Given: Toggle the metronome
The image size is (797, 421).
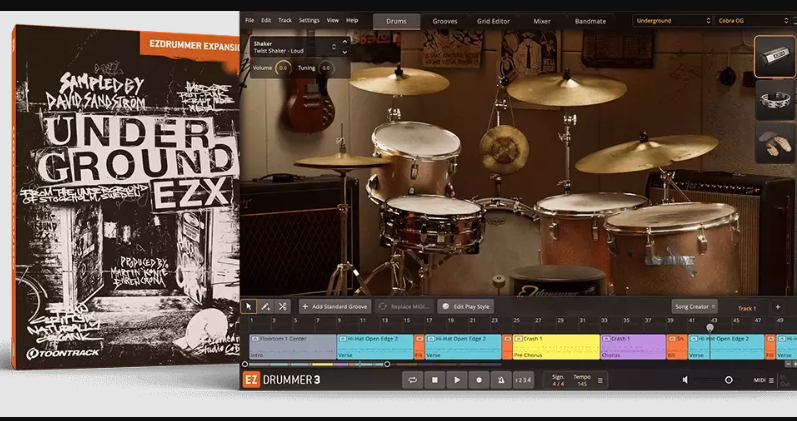Looking at the screenshot, I should [x=501, y=380].
